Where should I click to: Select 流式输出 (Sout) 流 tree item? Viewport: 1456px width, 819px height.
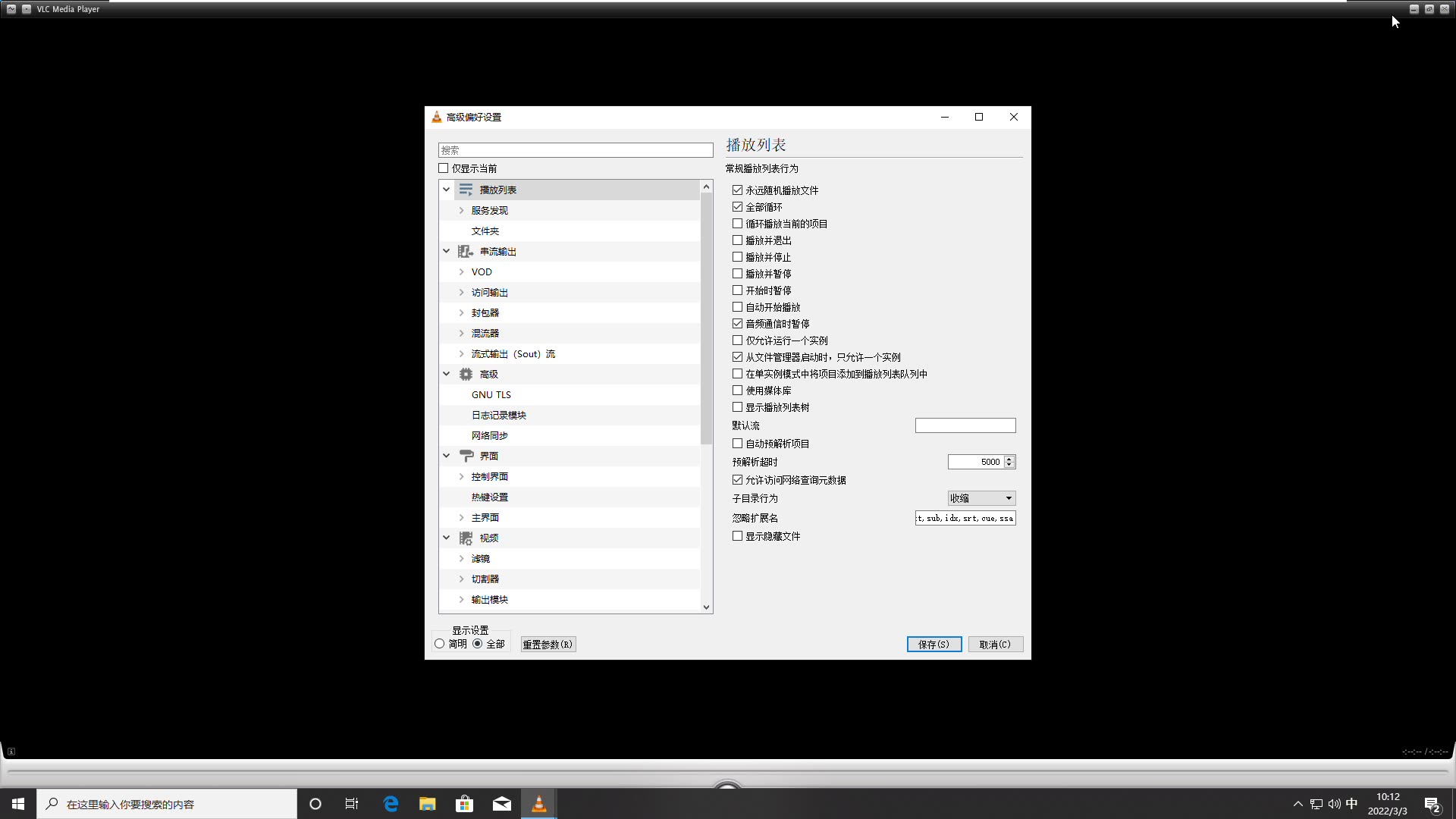click(x=513, y=353)
